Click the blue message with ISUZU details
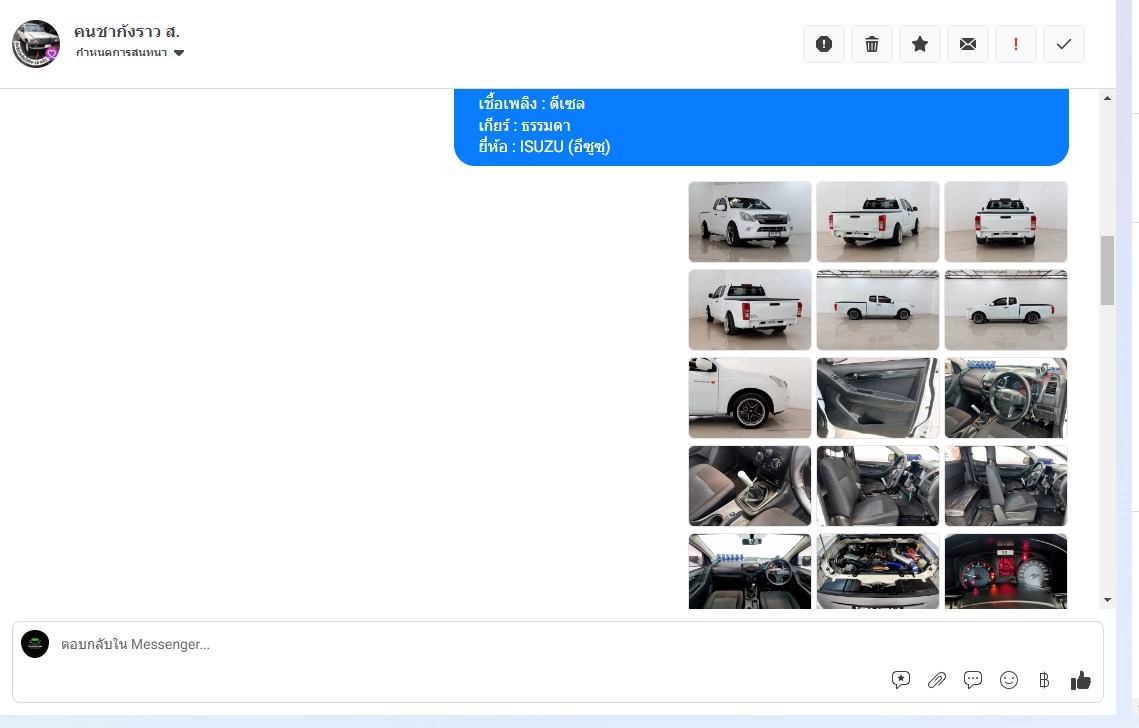This screenshot has width=1139, height=728. pos(761,127)
